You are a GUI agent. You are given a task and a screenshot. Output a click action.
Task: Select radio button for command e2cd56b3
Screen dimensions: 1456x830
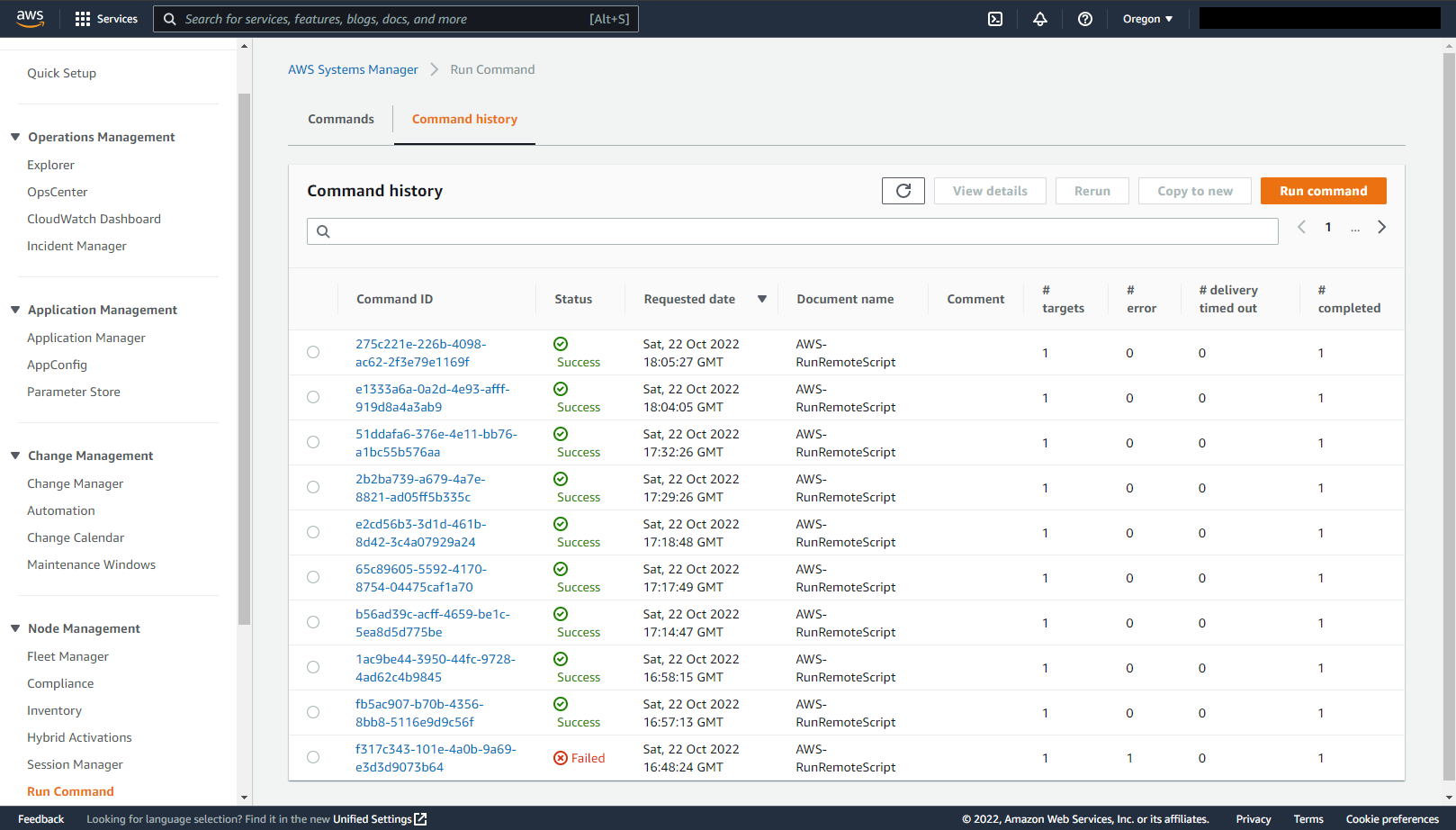(313, 532)
